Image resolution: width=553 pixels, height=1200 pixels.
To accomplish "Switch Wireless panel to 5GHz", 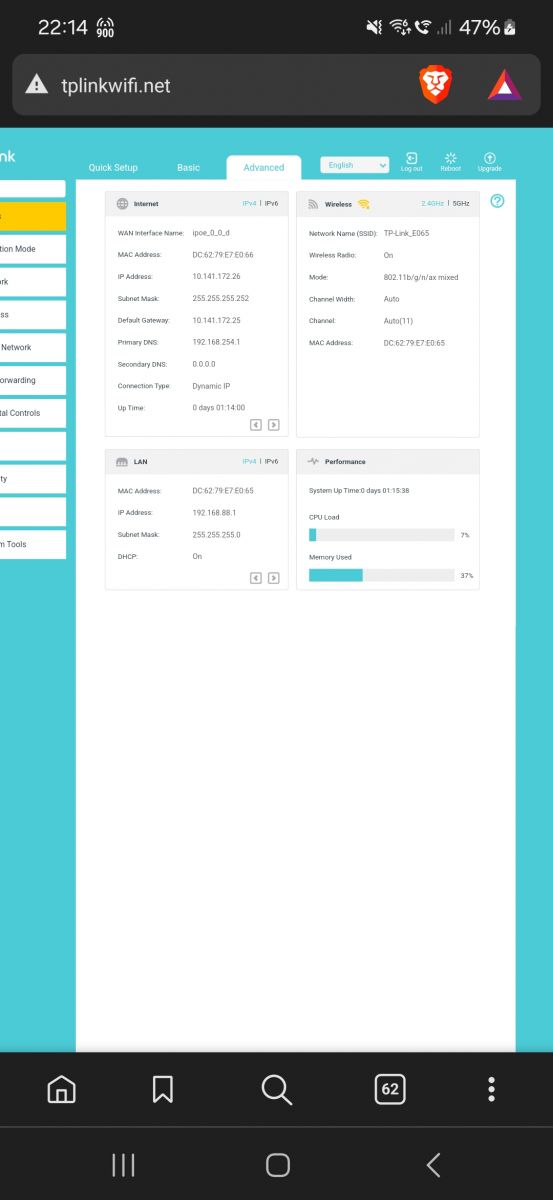I will (x=461, y=203).
